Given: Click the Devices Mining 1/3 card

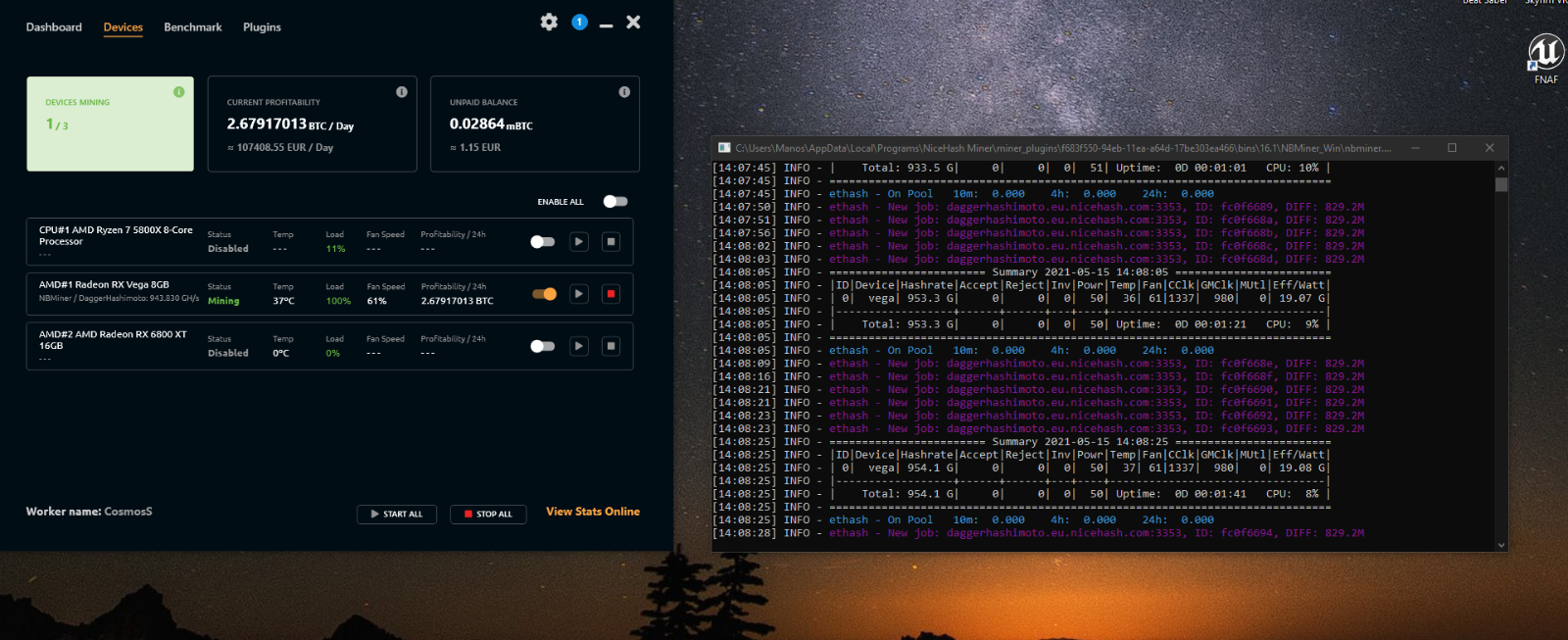Looking at the screenshot, I should tap(110, 123).
